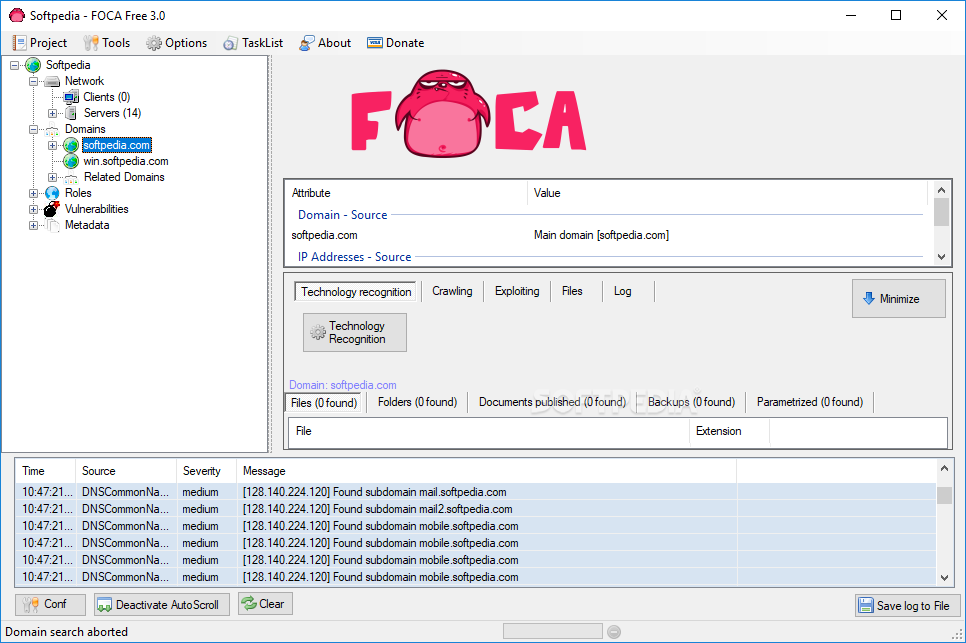The image size is (966, 643).
Task: Switch to the Files tab
Action: (x=572, y=291)
